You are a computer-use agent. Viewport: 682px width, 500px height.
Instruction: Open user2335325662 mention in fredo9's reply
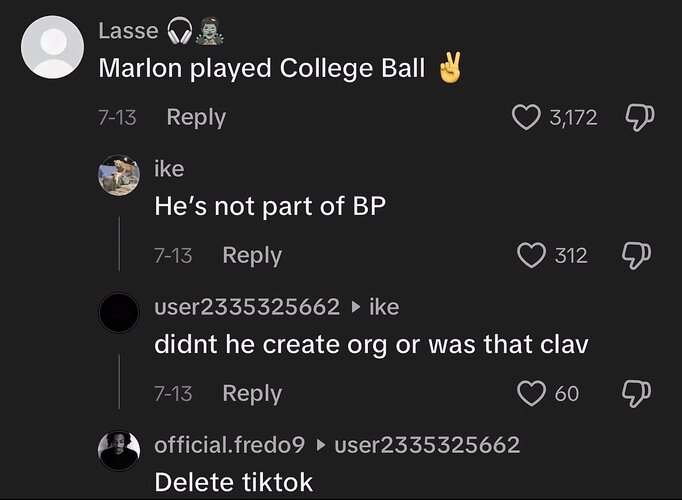(427, 445)
